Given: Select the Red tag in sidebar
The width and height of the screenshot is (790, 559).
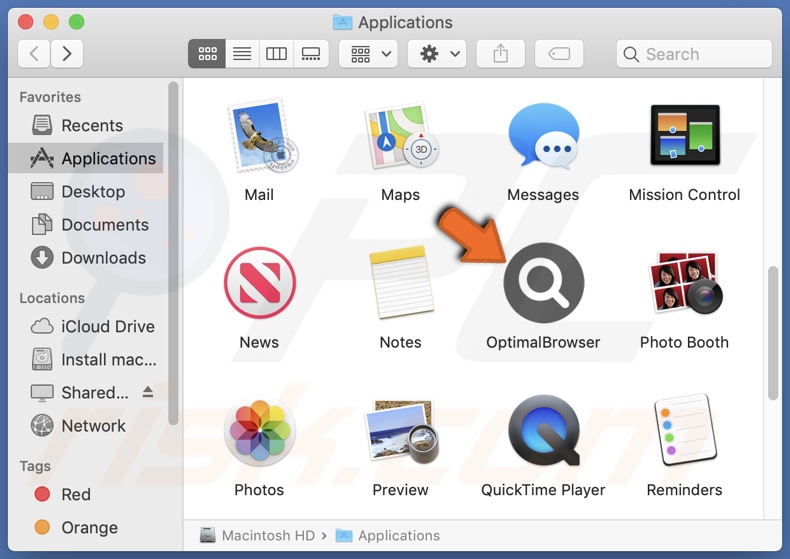Looking at the screenshot, I should pos(86,494).
